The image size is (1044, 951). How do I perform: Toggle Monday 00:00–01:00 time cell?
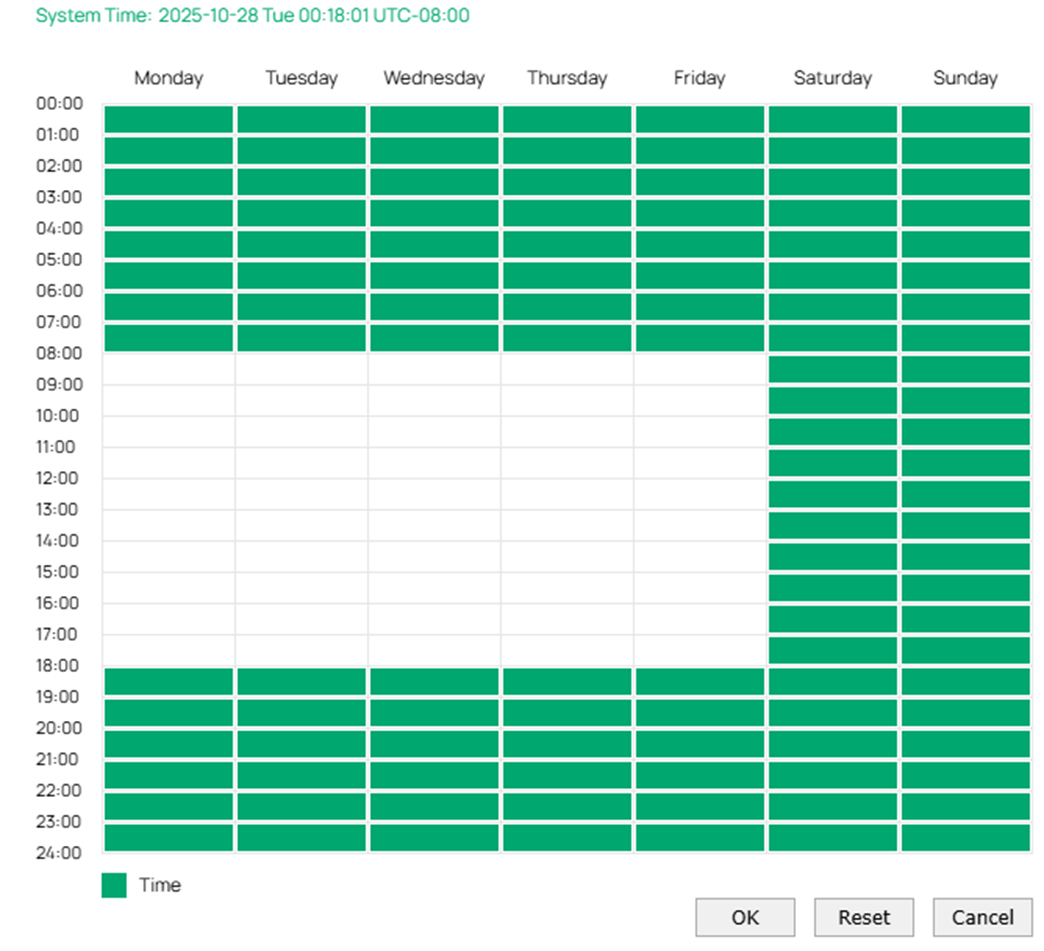168,119
